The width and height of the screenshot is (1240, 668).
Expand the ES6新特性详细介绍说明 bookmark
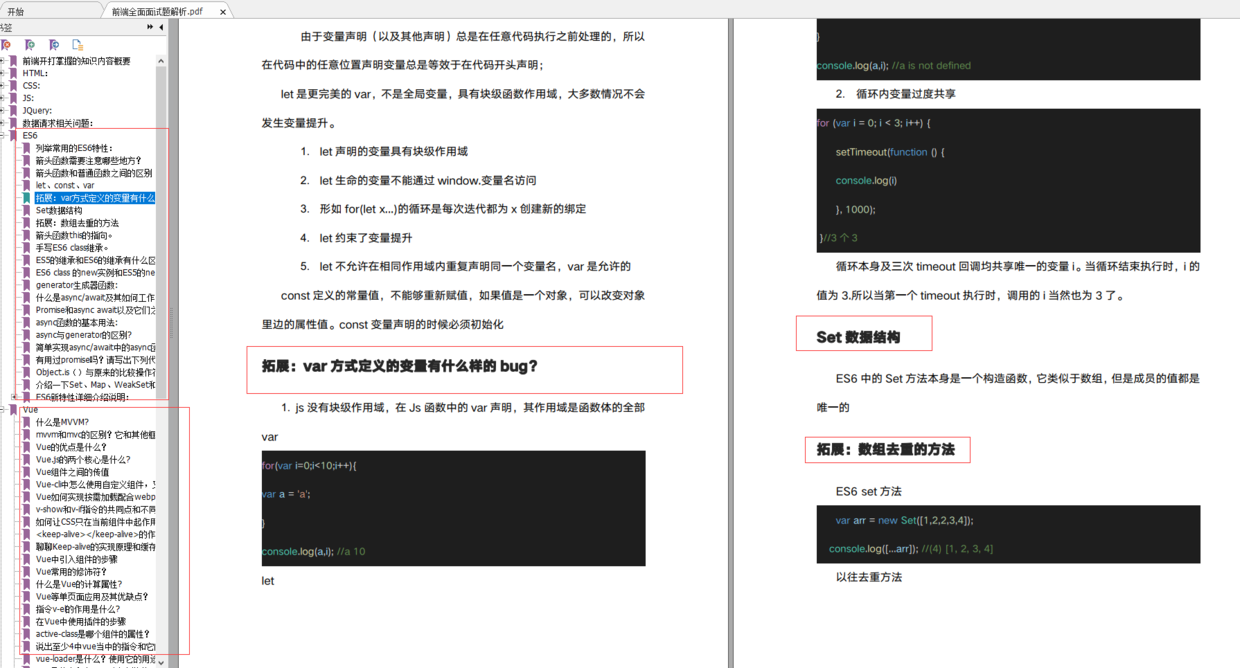[16, 397]
